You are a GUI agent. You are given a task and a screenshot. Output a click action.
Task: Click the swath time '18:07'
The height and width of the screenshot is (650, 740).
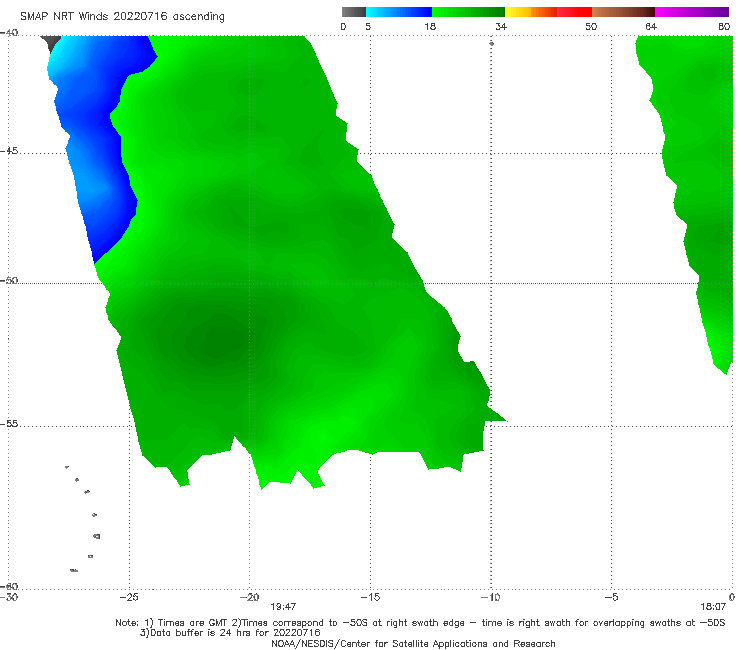tap(713, 607)
